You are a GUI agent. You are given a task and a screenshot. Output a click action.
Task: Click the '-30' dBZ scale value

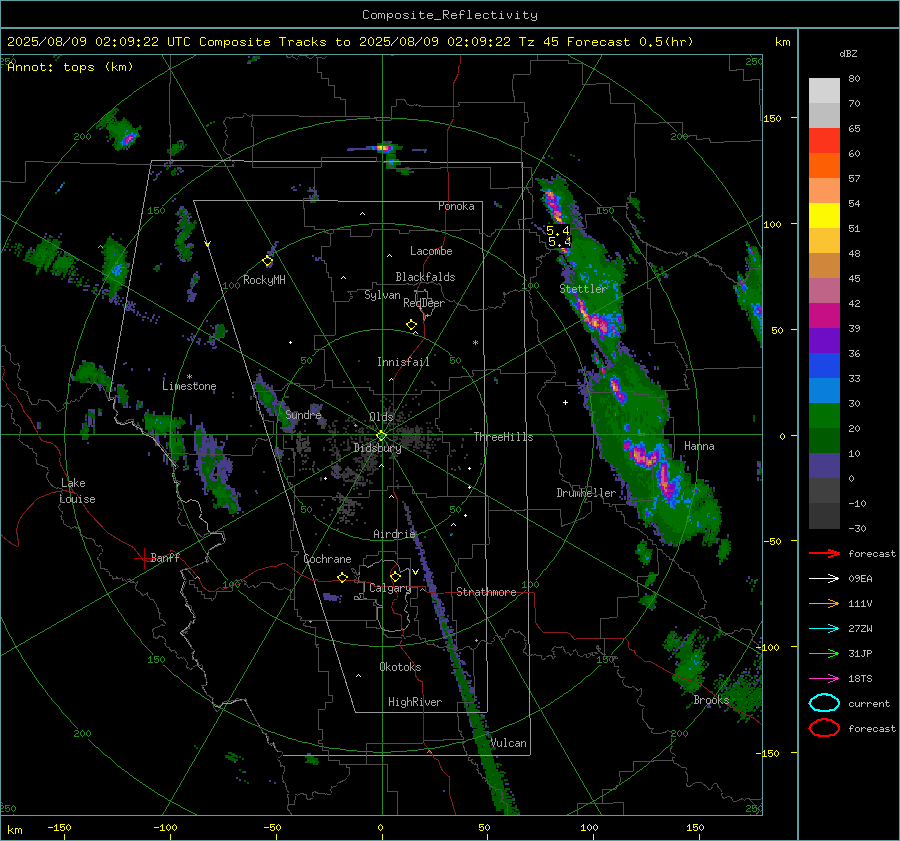[x=857, y=528]
